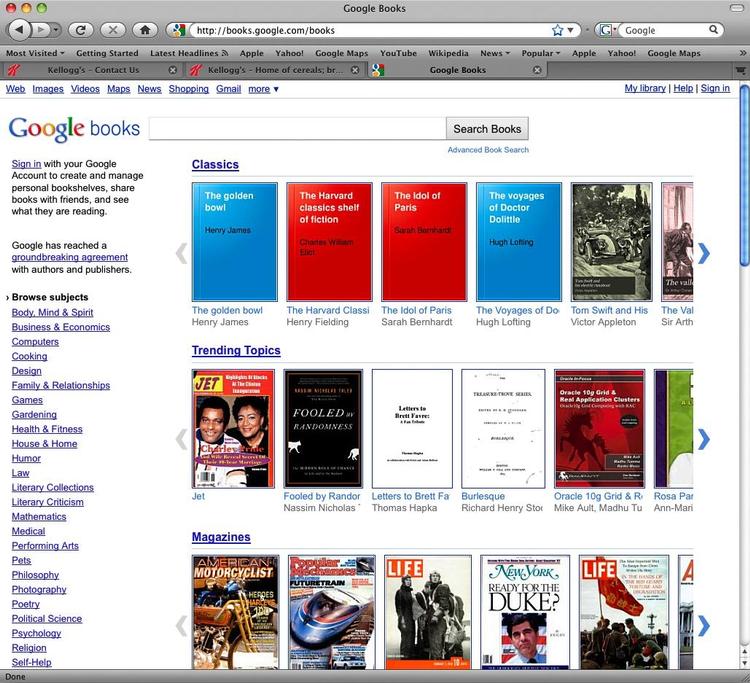The width and height of the screenshot is (750, 683).
Task: Open The golden bowl book cover
Action: point(234,242)
